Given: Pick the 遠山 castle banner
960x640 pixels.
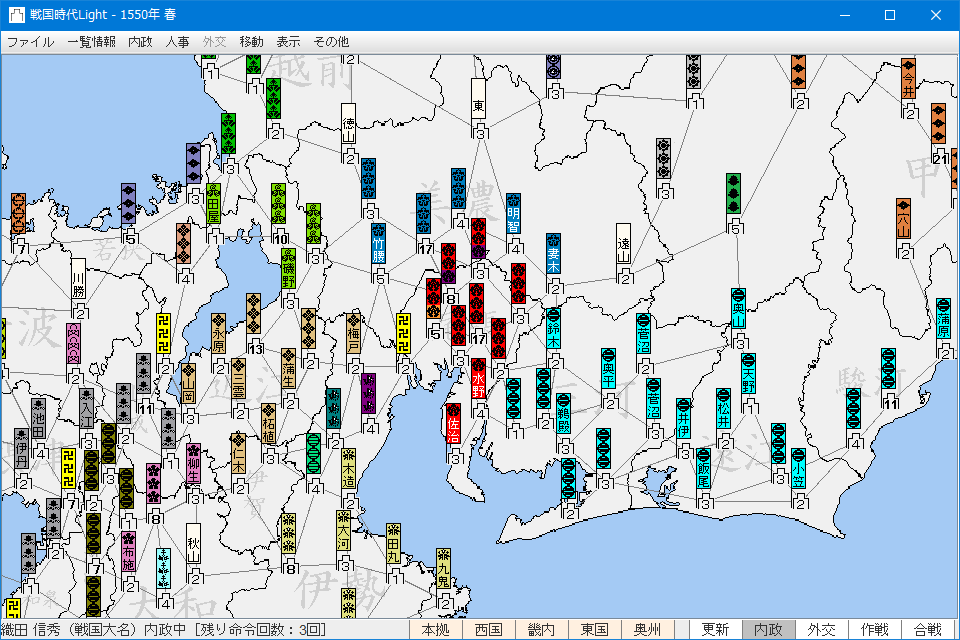Looking at the screenshot, I should tap(623, 244).
